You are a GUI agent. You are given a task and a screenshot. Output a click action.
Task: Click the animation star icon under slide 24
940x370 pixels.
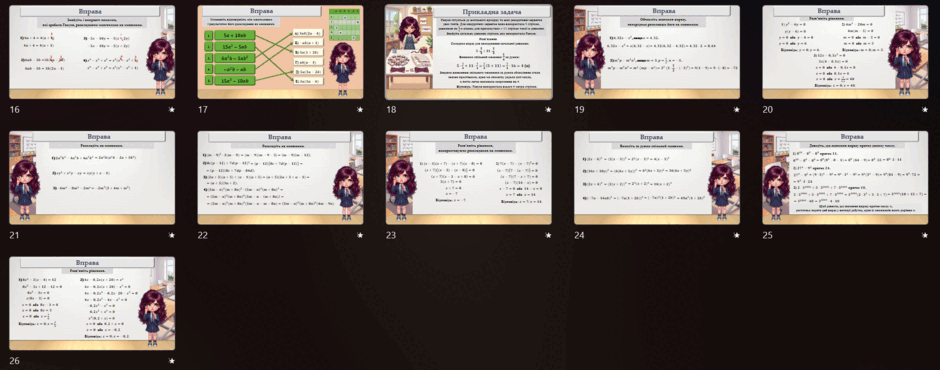[736, 236]
